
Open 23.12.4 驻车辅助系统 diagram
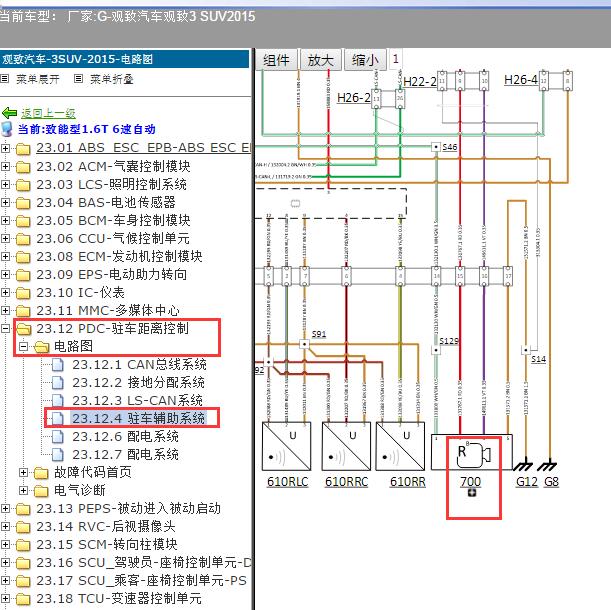click(138, 418)
